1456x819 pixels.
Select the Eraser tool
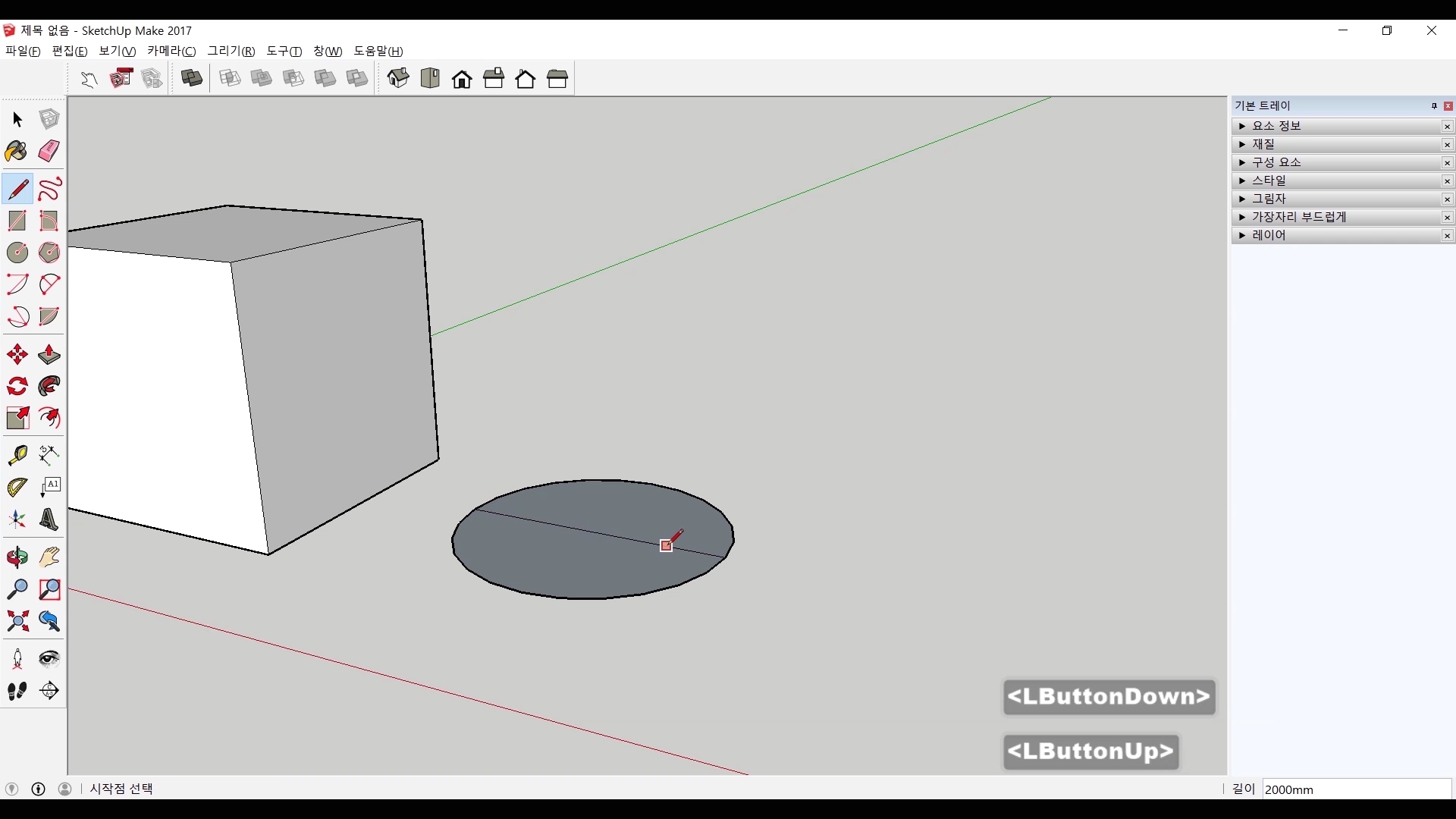[49, 151]
